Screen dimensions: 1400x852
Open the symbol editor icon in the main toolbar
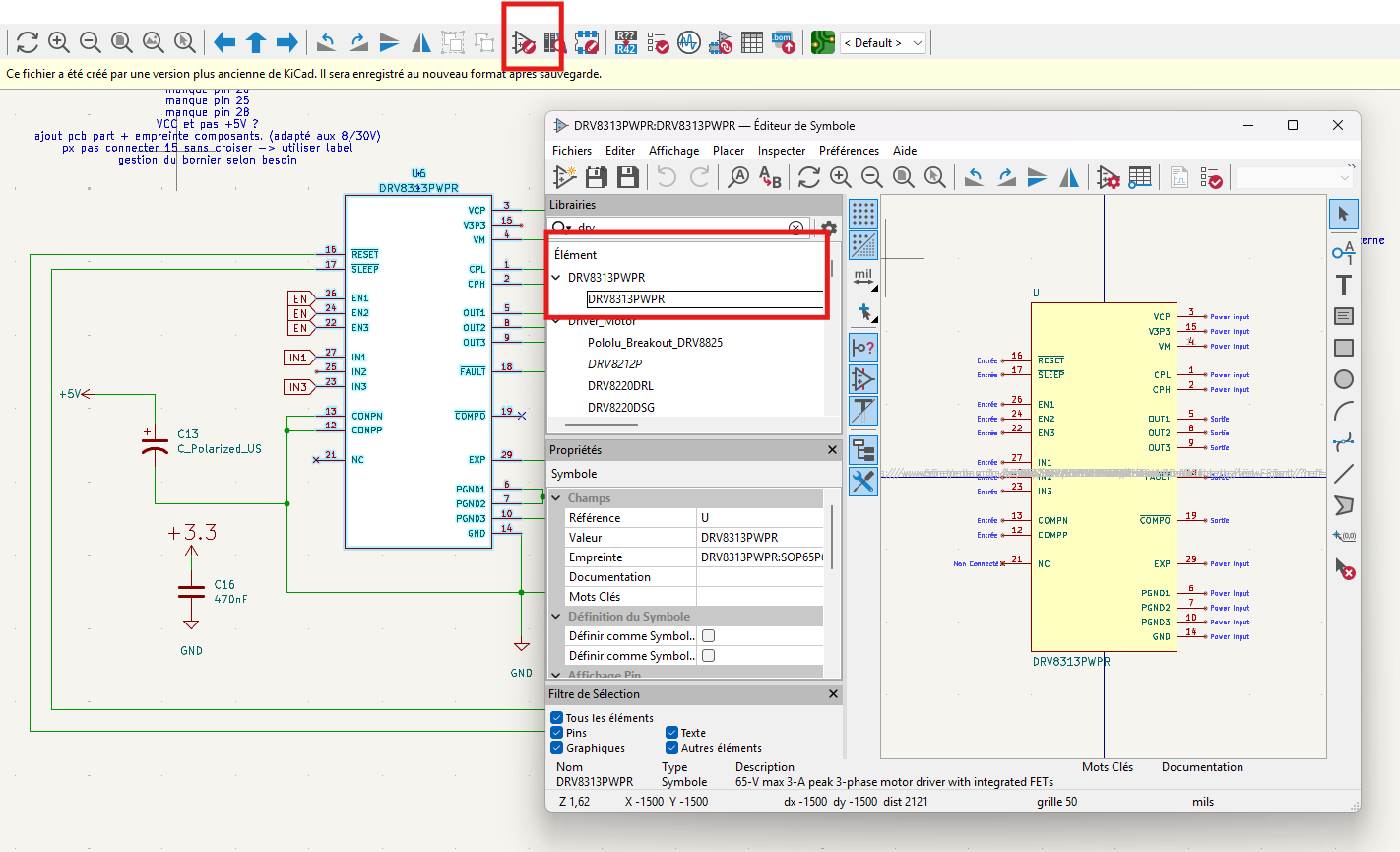point(523,42)
